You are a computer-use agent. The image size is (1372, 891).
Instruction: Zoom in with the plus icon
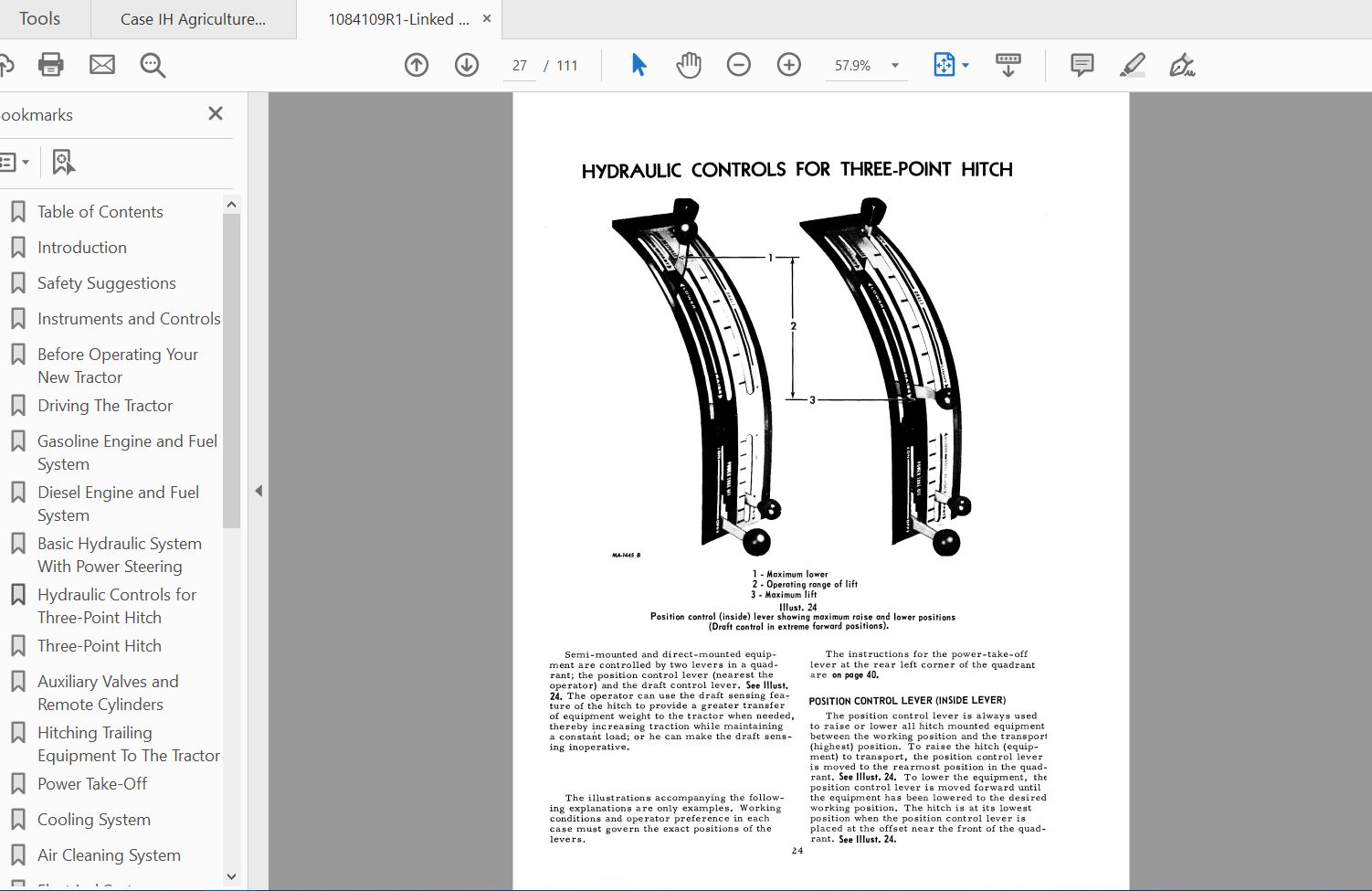coord(789,65)
